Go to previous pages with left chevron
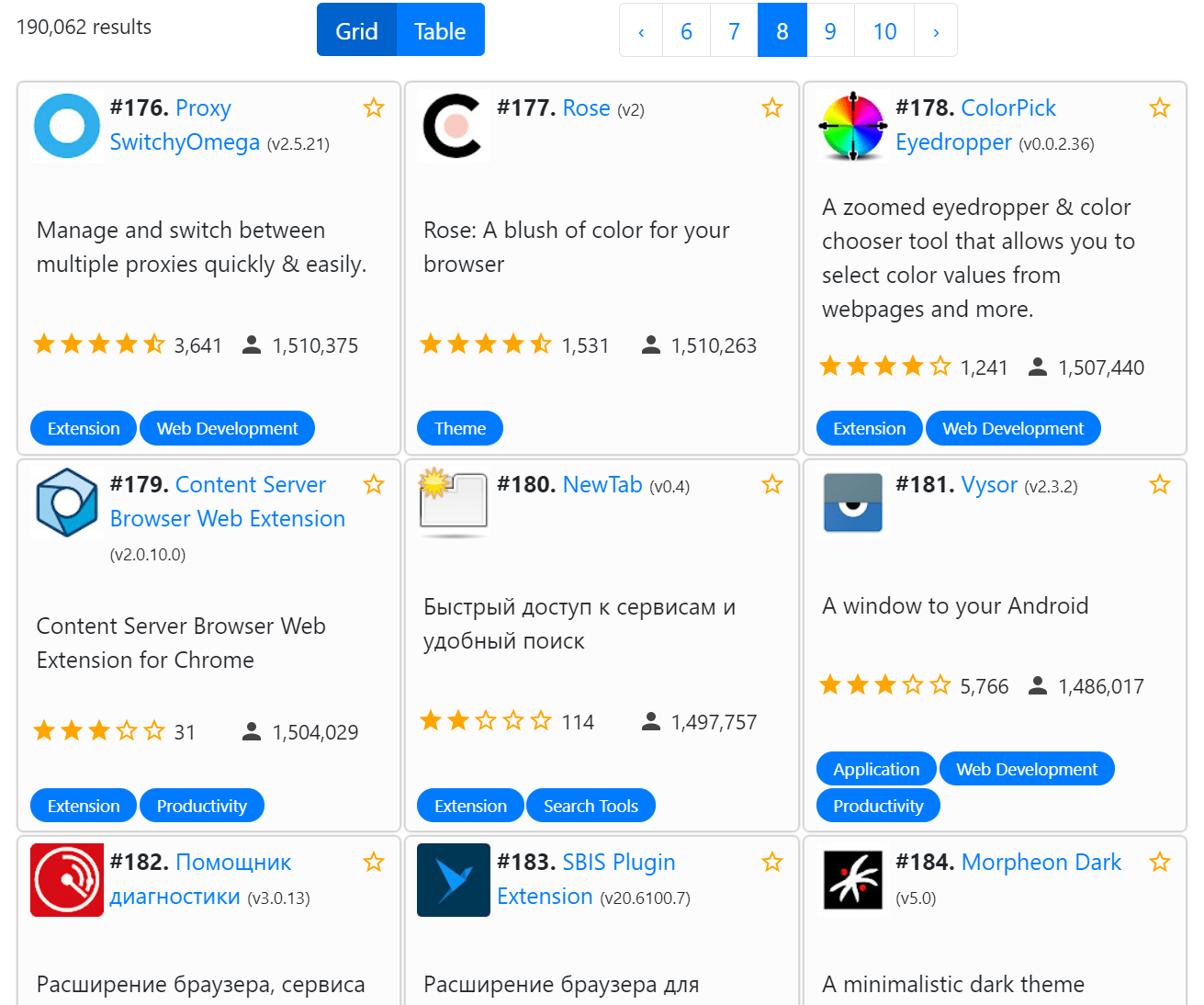 point(641,31)
